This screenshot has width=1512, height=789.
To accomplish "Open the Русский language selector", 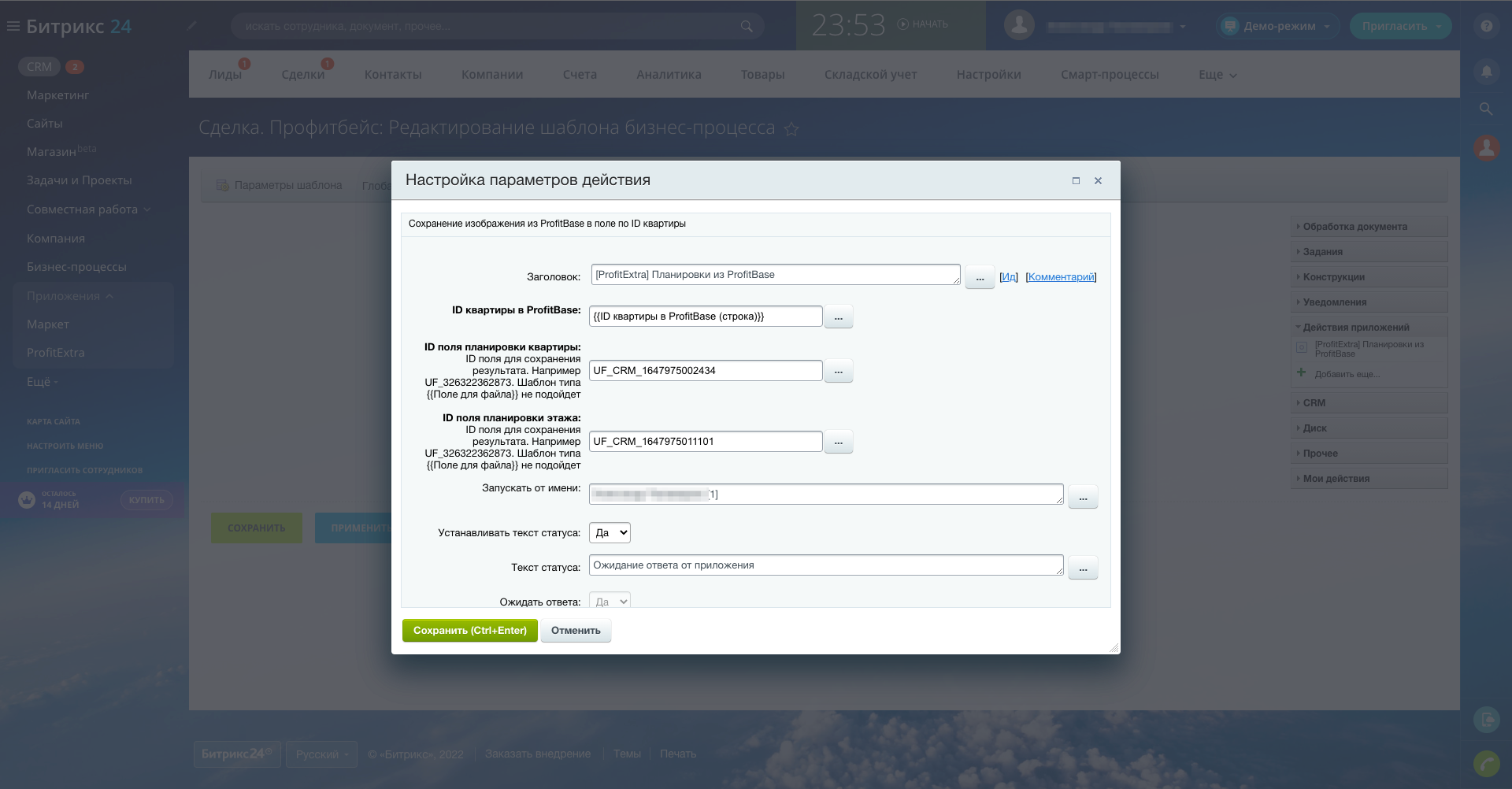I will click(321, 754).
